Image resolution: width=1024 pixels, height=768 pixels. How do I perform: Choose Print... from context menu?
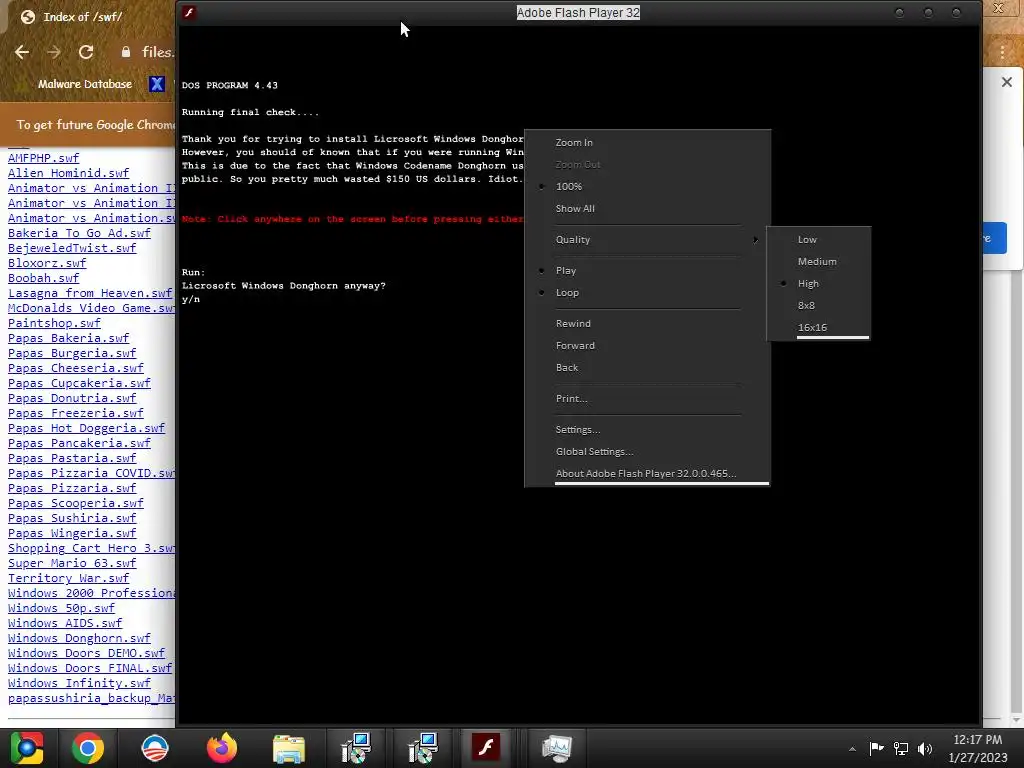tap(571, 398)
